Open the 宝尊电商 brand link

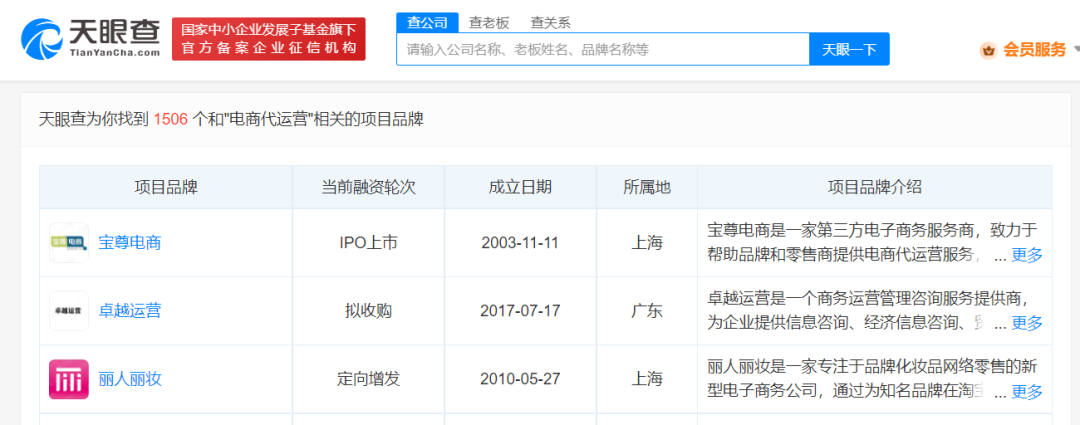(129, 242)
